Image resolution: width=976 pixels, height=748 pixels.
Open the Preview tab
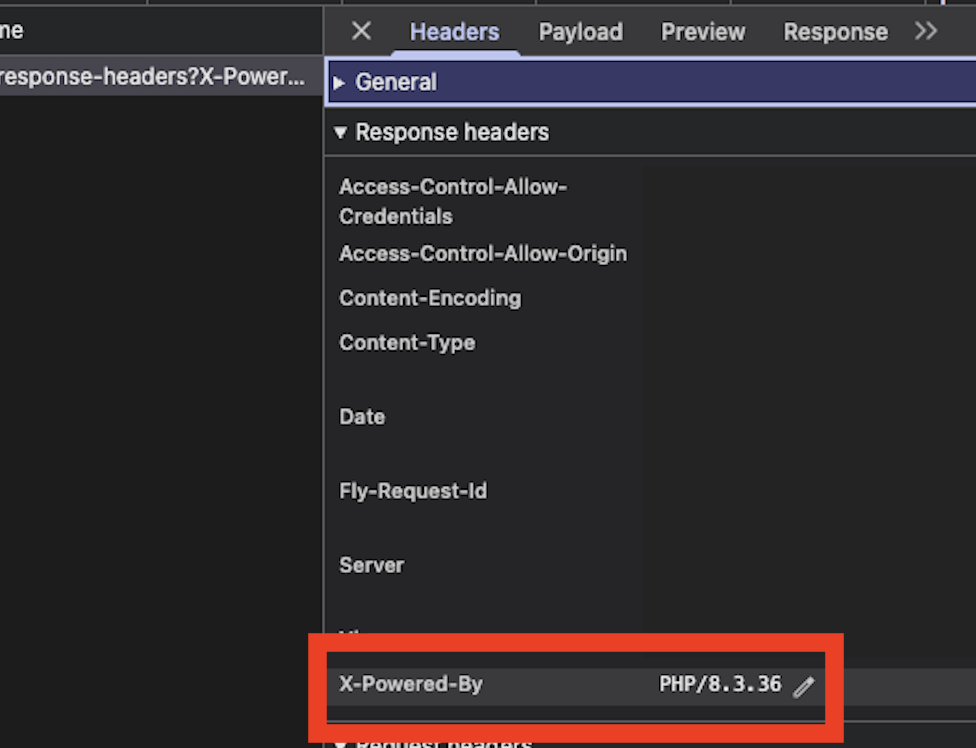(x=703, y=32)
